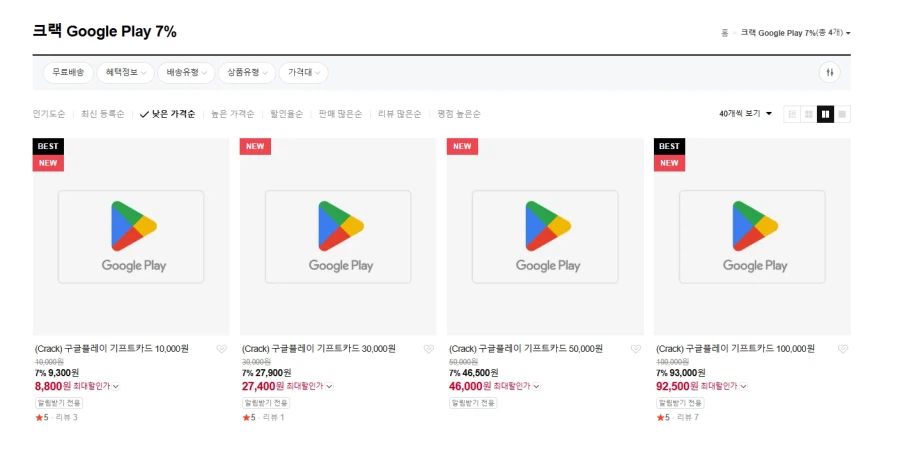Click the 7% 46,500원 price line
The image size is (900, 451).
point(474,373)
